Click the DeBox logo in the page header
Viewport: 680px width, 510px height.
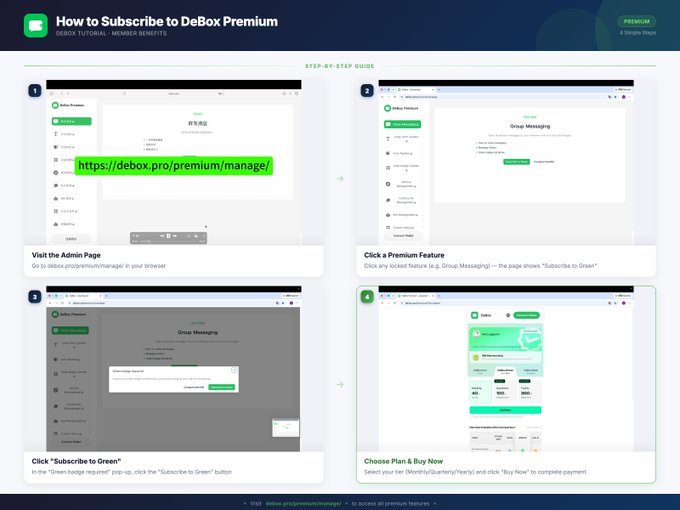point(36,26)
